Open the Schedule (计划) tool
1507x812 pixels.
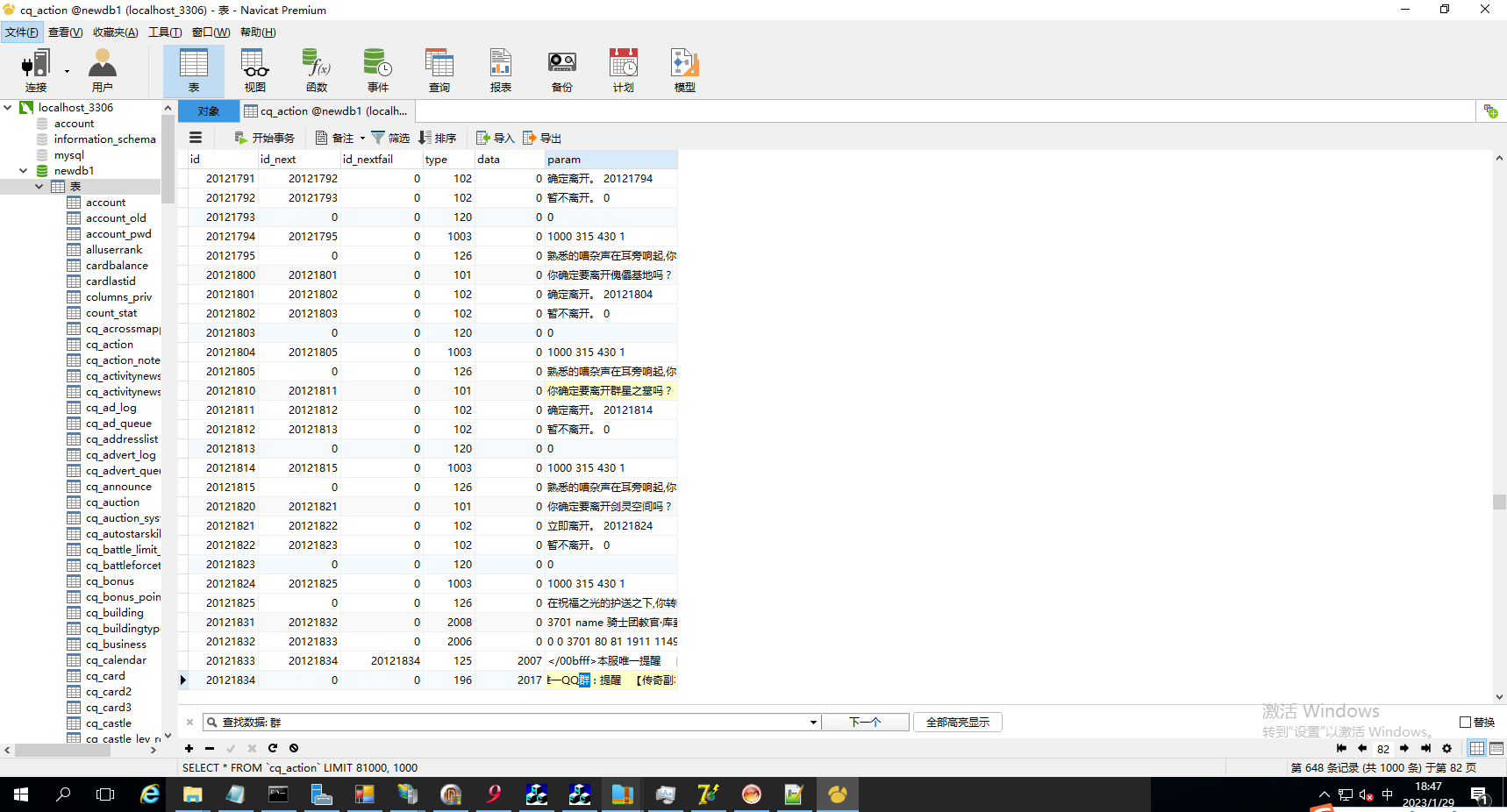click(x=624, y=70)
